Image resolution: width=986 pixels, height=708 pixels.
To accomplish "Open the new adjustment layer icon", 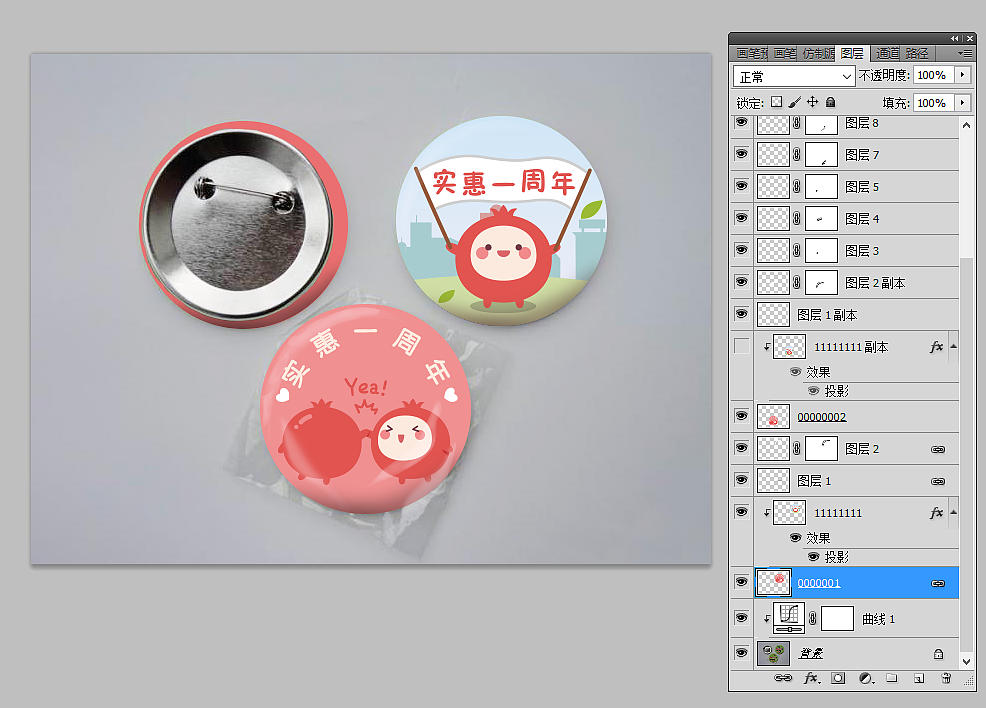I will coord(866,678).
